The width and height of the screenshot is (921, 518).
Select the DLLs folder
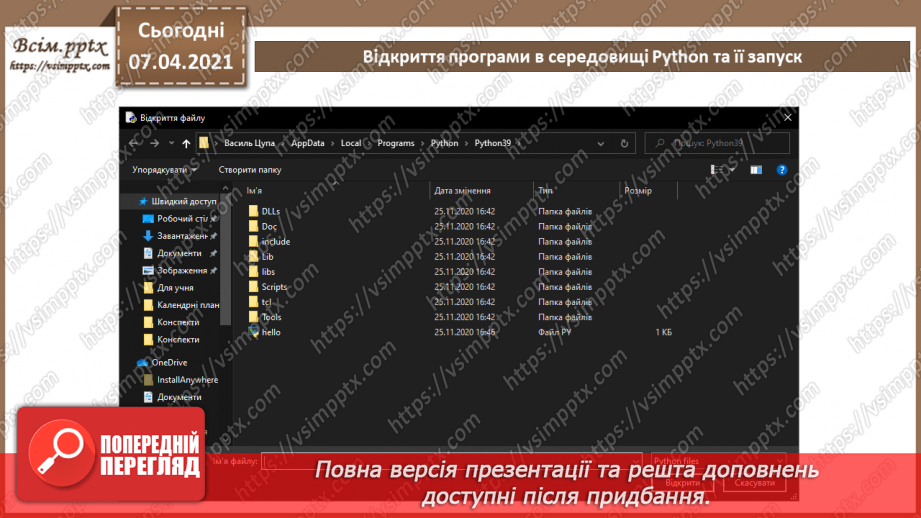264,211
